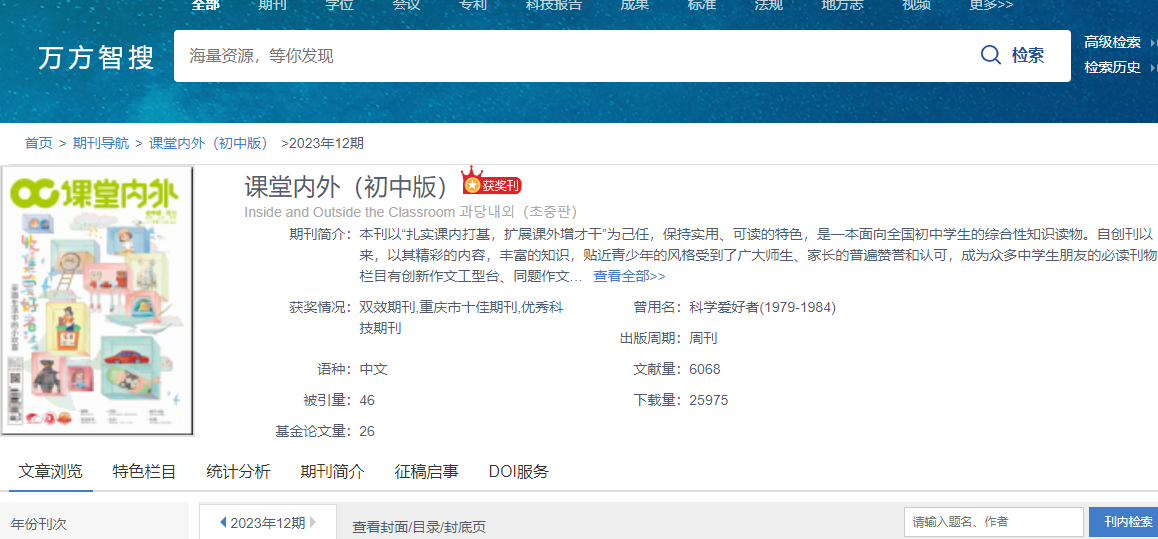The width and height of the screenshot is (1158, 539).
Task: Open the 万方智搜 logo
Action: [x=97, y=57]
